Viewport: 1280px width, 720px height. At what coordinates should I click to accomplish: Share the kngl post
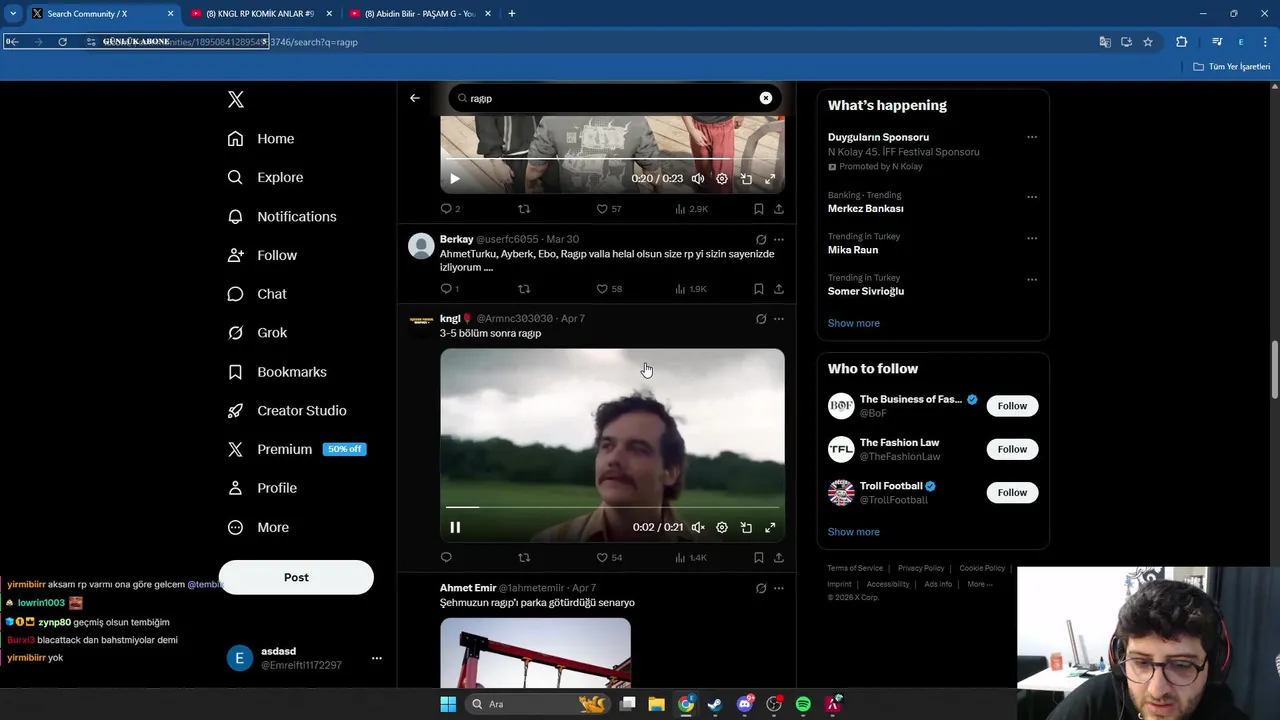778,557
